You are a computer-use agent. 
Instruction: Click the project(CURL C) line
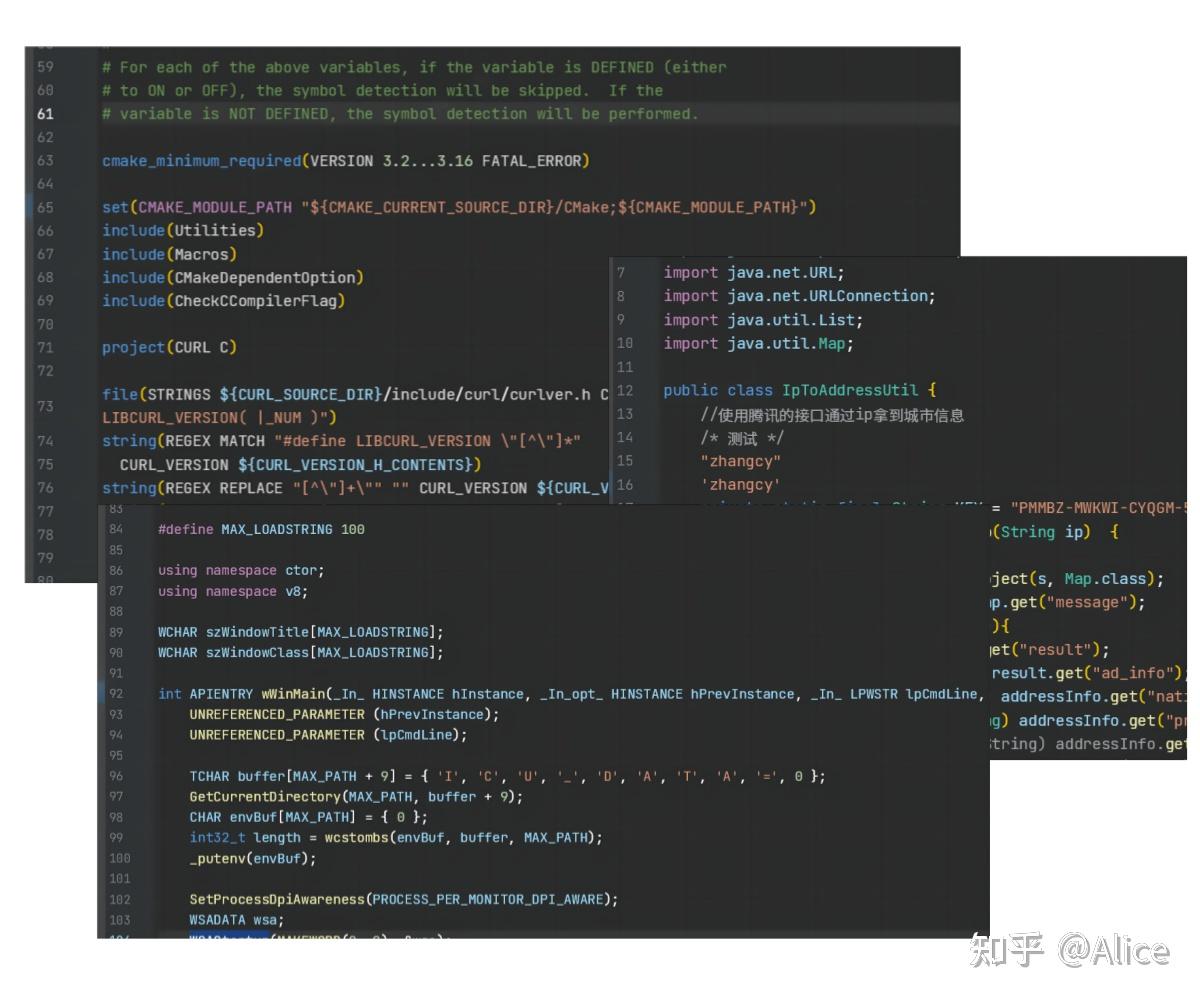(x=170, y=348)
